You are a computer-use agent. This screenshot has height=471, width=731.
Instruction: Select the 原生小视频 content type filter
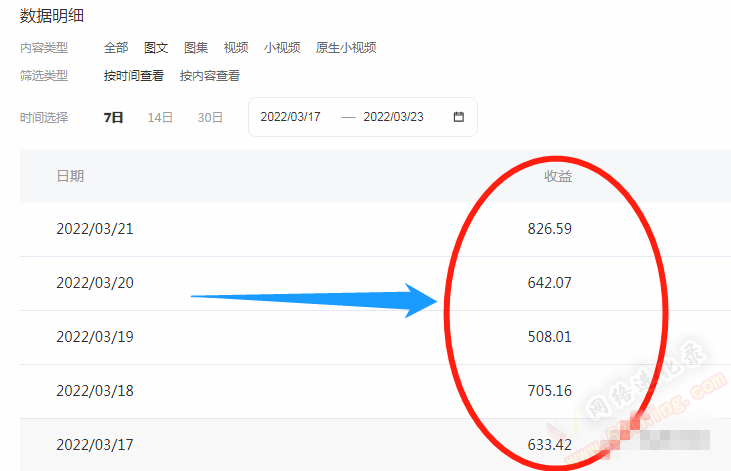tap(346, 48)
